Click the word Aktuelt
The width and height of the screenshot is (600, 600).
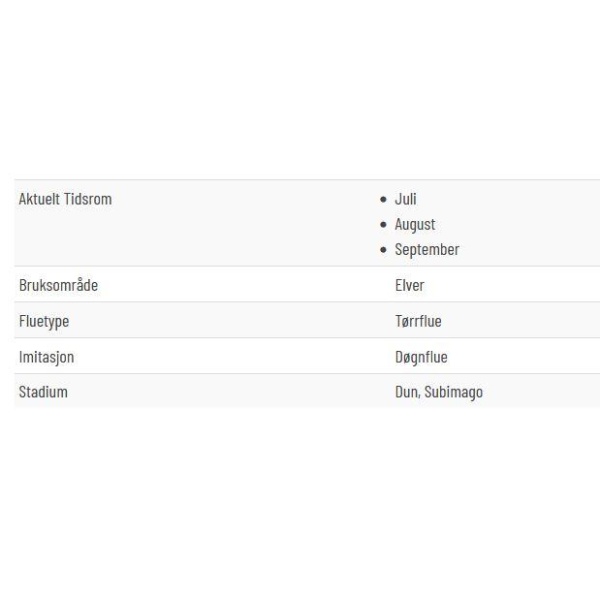[39, 199]
